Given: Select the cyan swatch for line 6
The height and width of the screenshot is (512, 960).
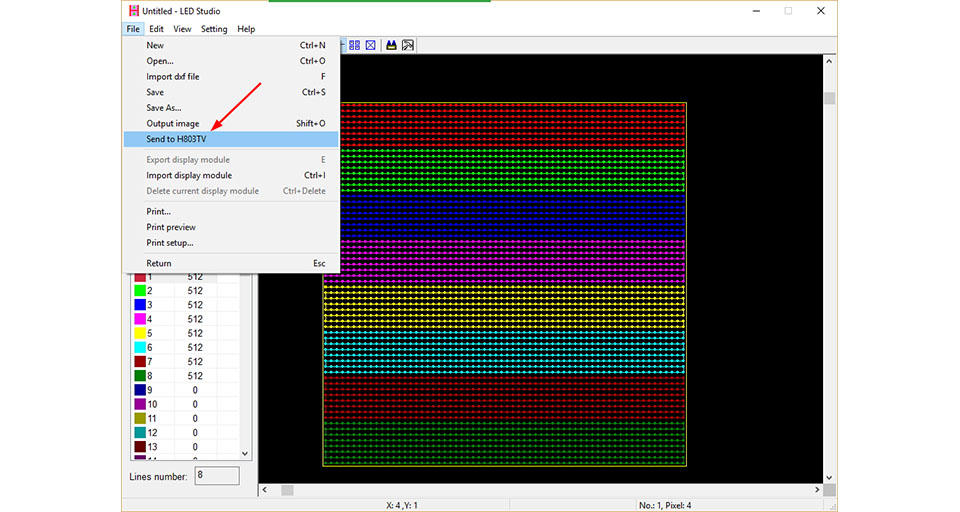Looking at the screenshot, I should 140,347.
